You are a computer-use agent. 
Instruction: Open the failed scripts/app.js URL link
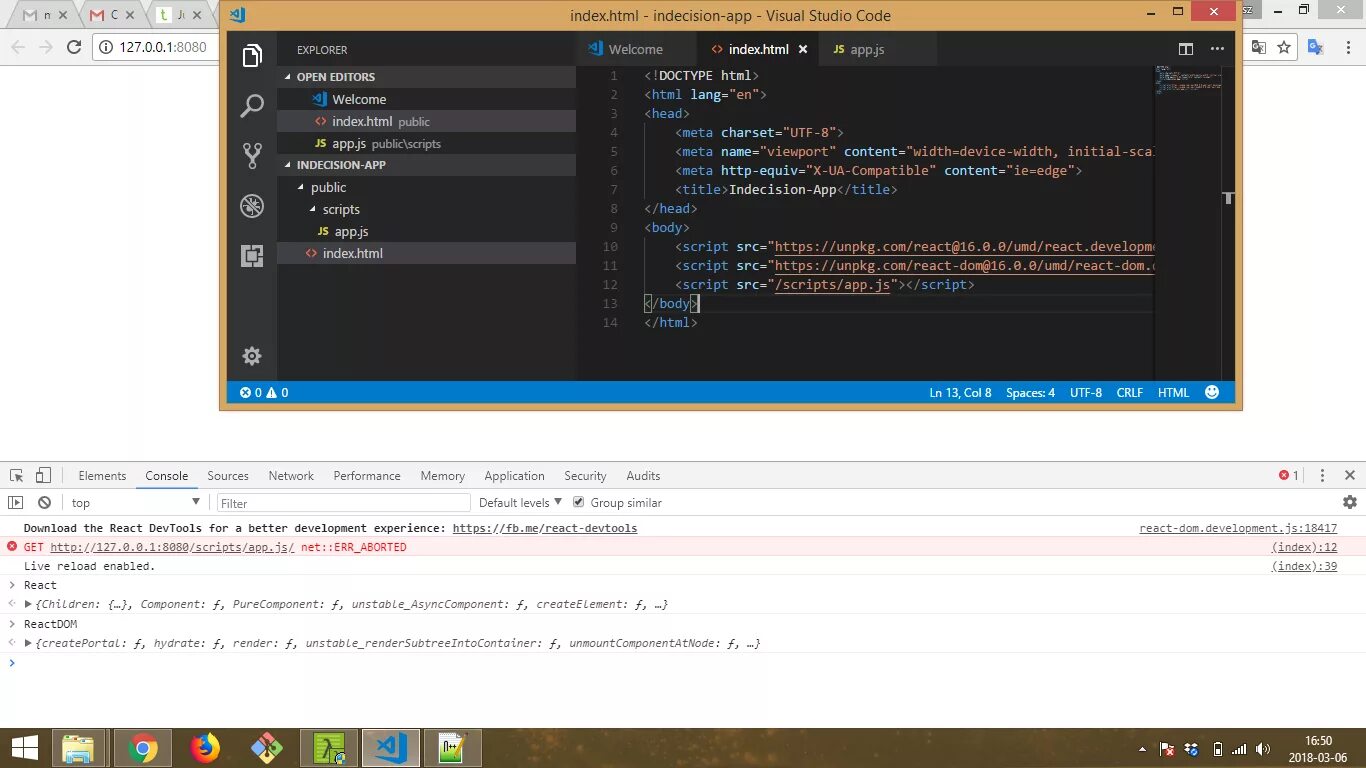(x=172, y=547)
